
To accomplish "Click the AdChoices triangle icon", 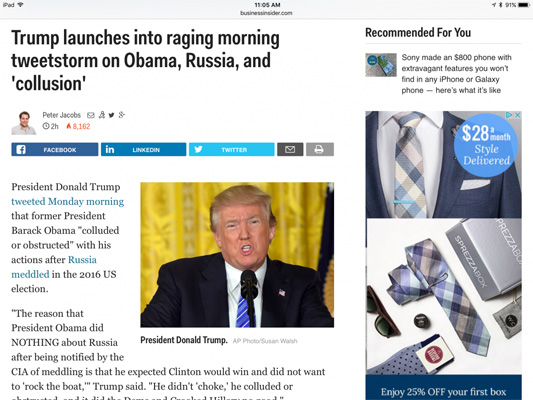I will (x=509, y=115).
